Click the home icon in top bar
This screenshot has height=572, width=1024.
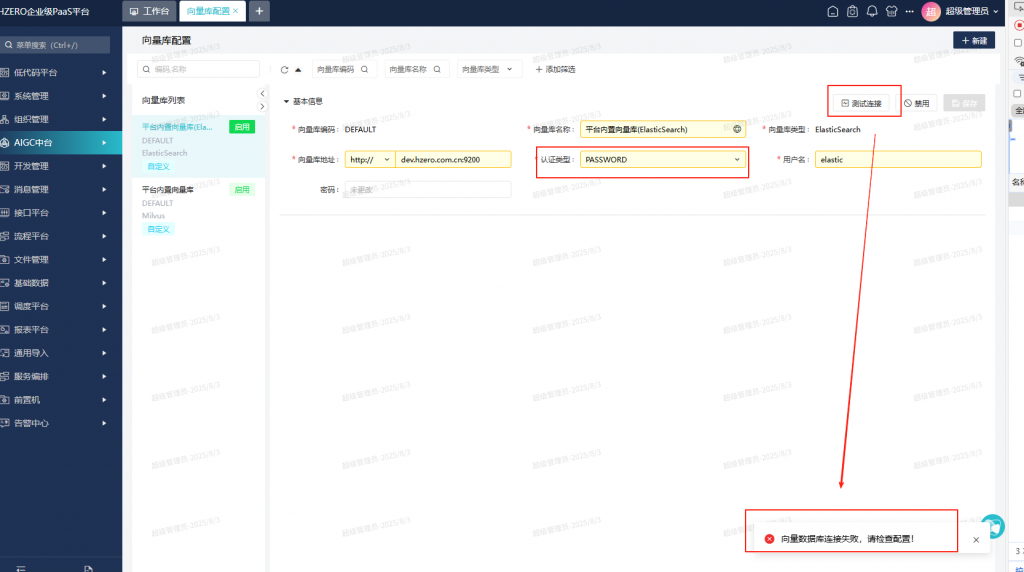click(833, 11)
